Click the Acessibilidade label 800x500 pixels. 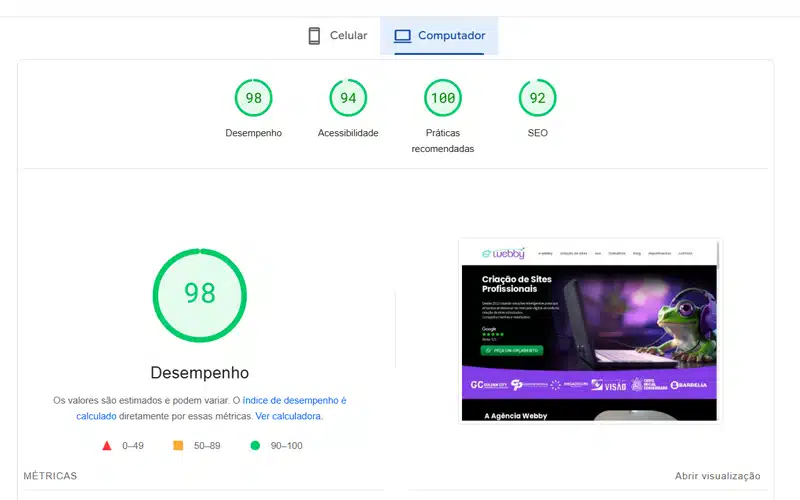click(x=348, y=133)
